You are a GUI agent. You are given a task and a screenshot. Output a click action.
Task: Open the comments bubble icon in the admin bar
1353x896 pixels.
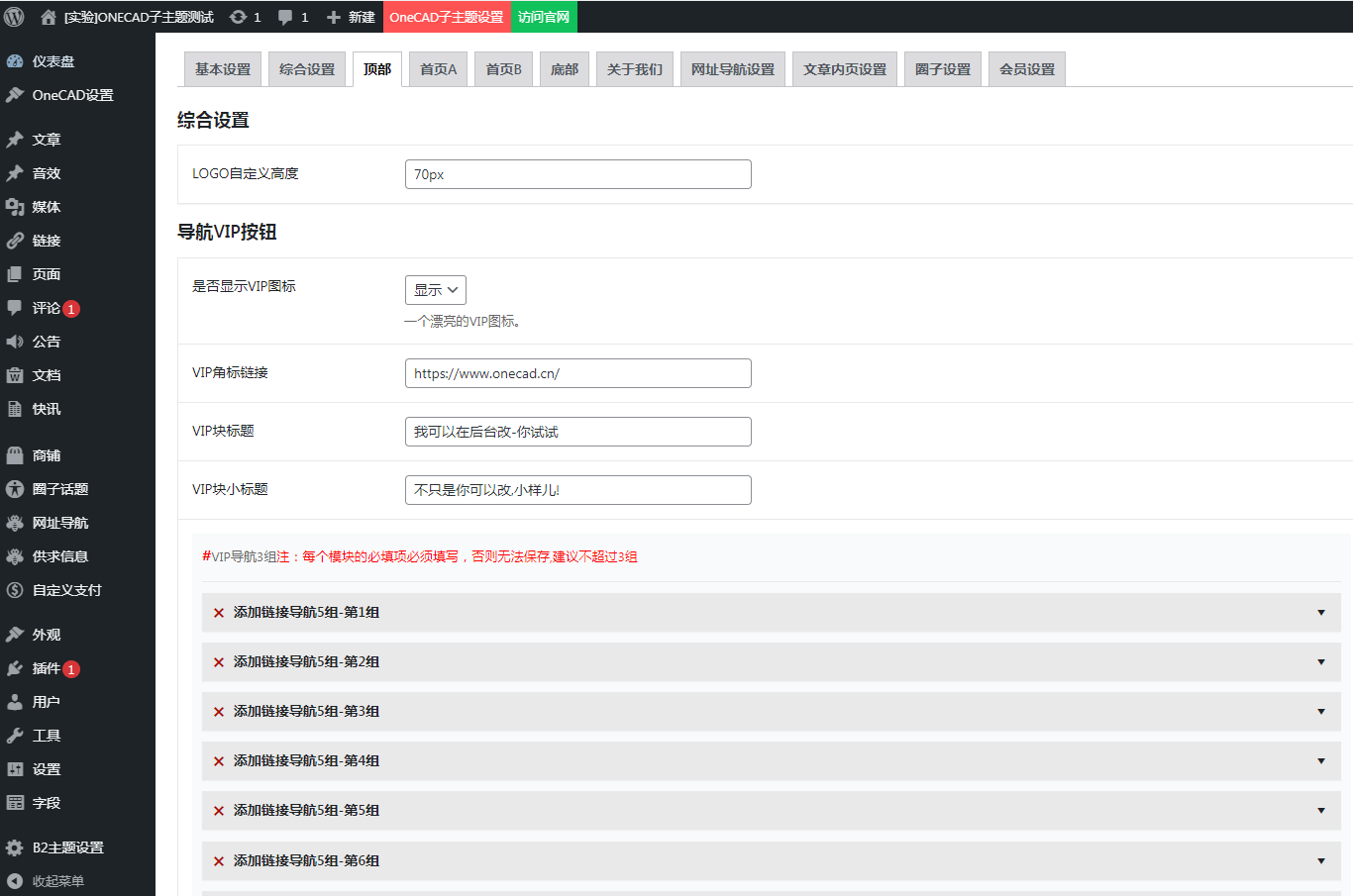point(285,17)
